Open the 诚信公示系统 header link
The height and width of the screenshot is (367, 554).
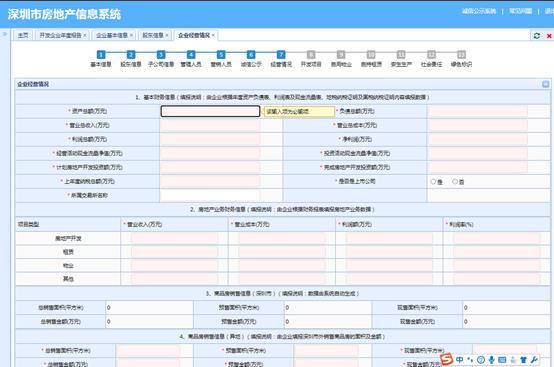click(479, 11)
